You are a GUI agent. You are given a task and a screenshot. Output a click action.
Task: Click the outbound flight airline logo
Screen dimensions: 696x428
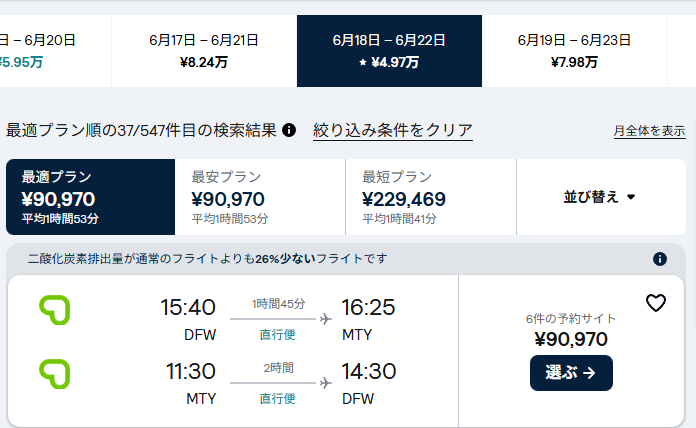coord(54,309)
